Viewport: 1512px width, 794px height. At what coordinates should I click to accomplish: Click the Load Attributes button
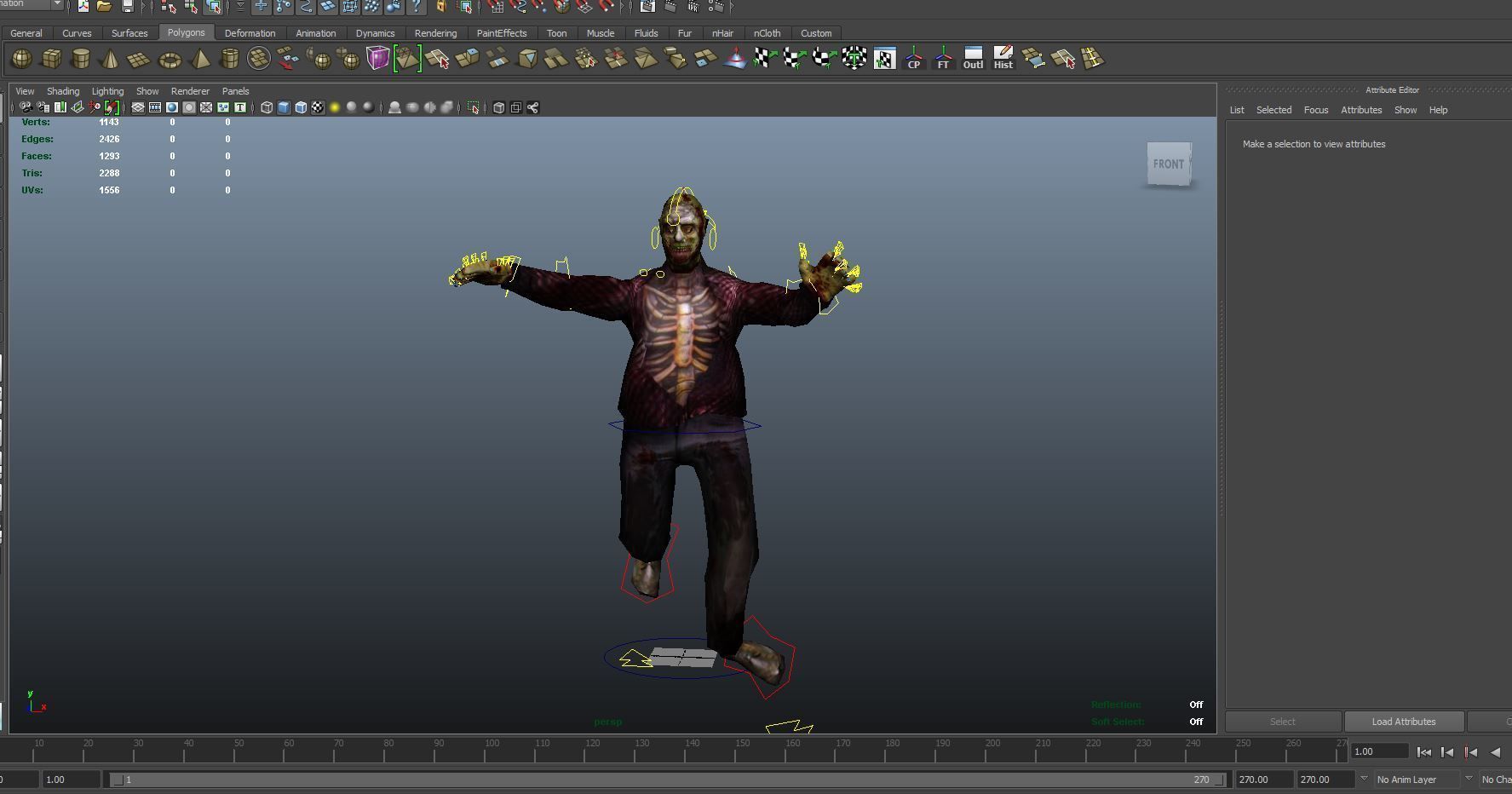click(x=1404, y=722)
